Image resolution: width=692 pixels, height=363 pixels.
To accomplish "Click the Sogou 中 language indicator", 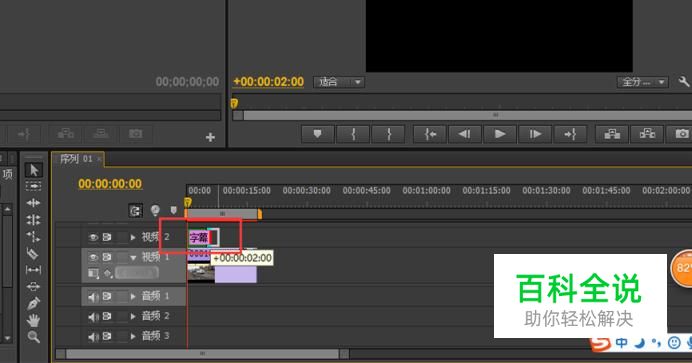I will coord(621,342).
